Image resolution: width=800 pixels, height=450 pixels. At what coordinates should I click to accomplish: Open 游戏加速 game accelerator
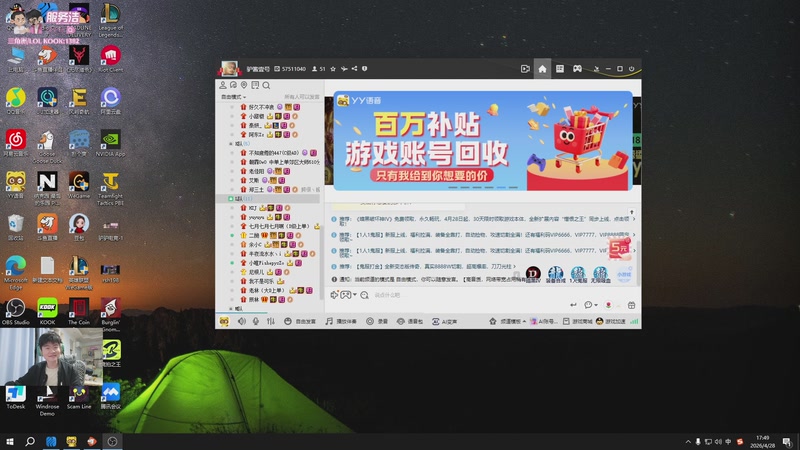coord(610,321)
